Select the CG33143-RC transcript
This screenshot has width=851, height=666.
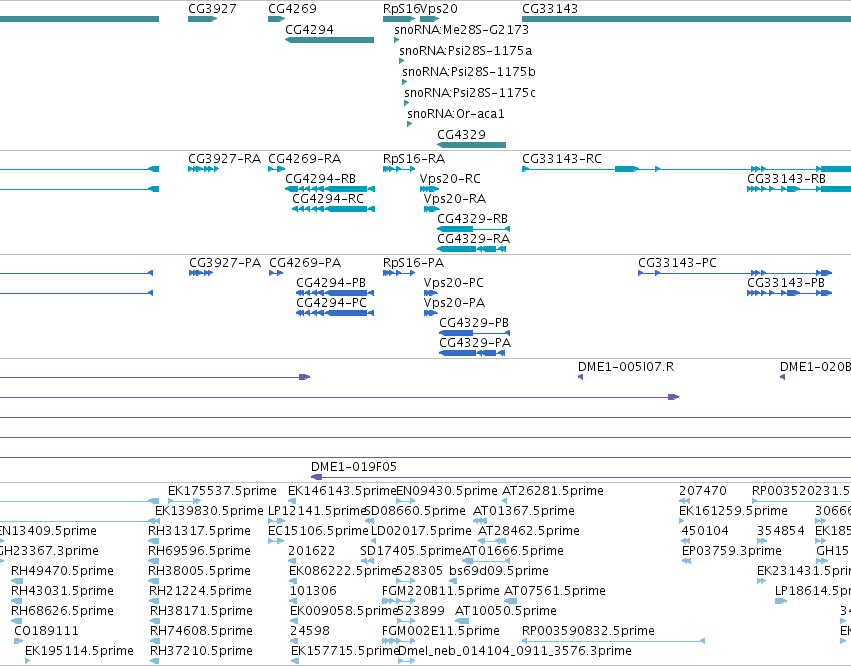687,169
